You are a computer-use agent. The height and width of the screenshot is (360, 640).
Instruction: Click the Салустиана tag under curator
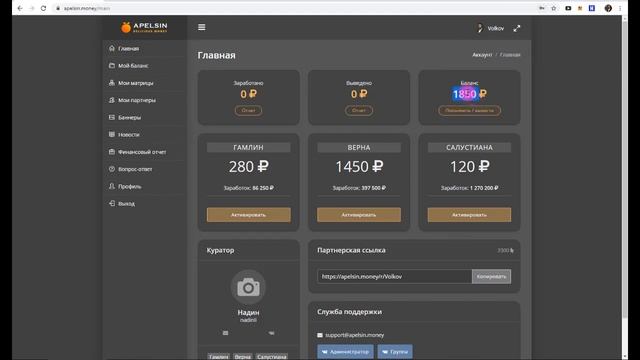pos(271,357)
